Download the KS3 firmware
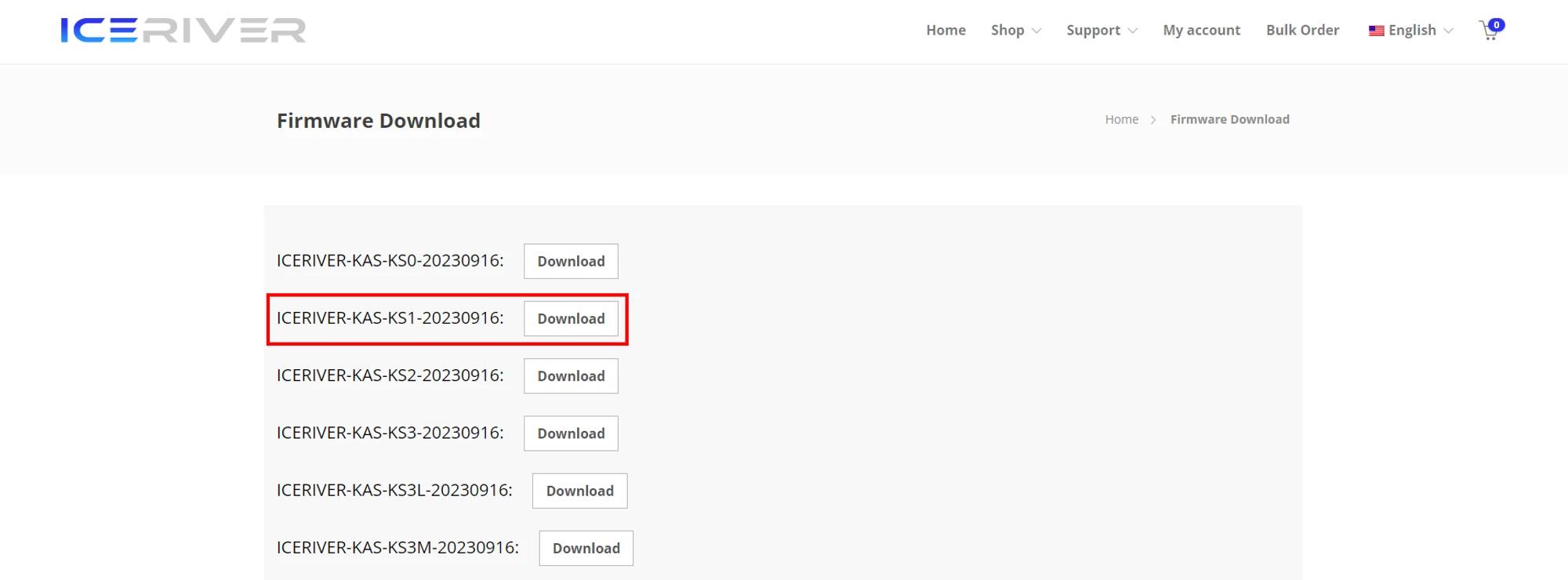Image resolution: width=1568 pixels, height=580 pixels. [571, 433]
